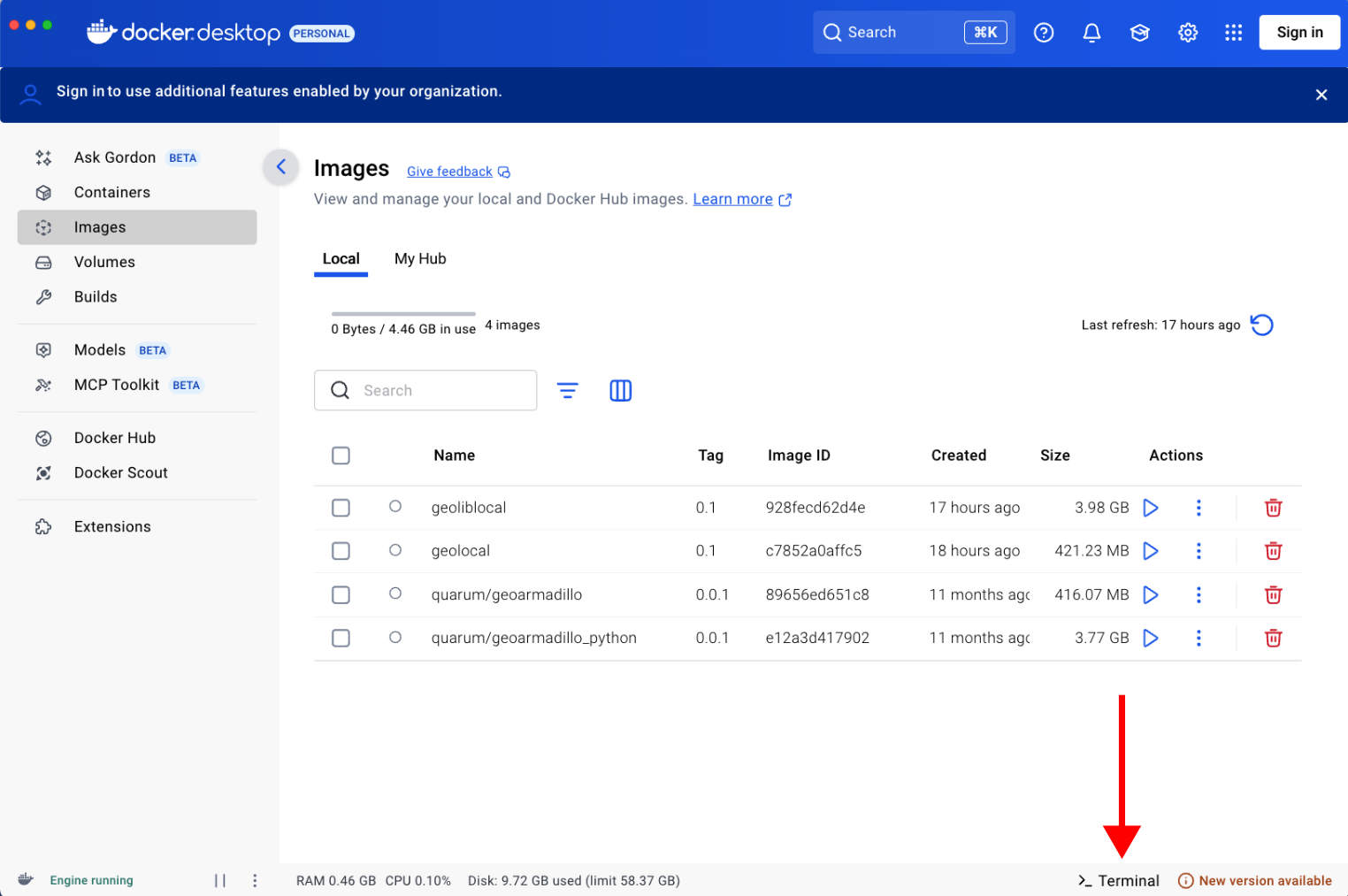Viewport: 1348px width, 896px height.
Task: Check the quarum/geoarmadillo_python row checkbox
Action: (x=341, y=638)
